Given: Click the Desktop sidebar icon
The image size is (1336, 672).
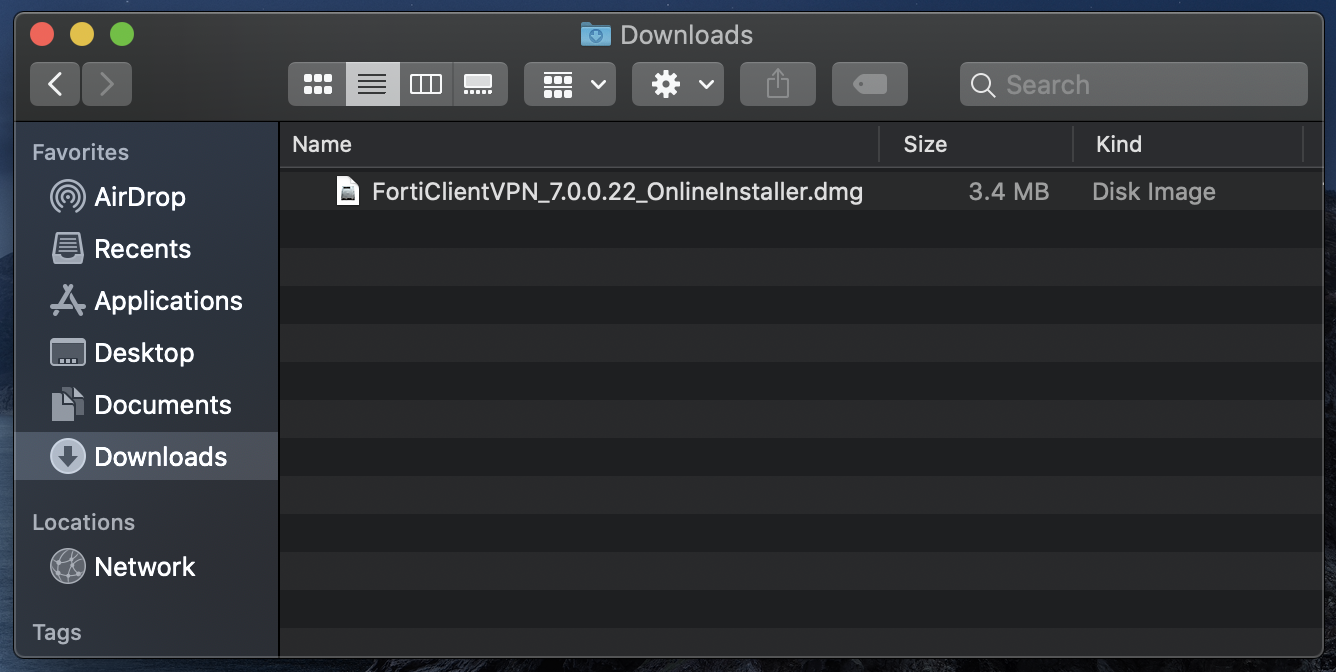Looking at the screenshot, I should (67, 353).
